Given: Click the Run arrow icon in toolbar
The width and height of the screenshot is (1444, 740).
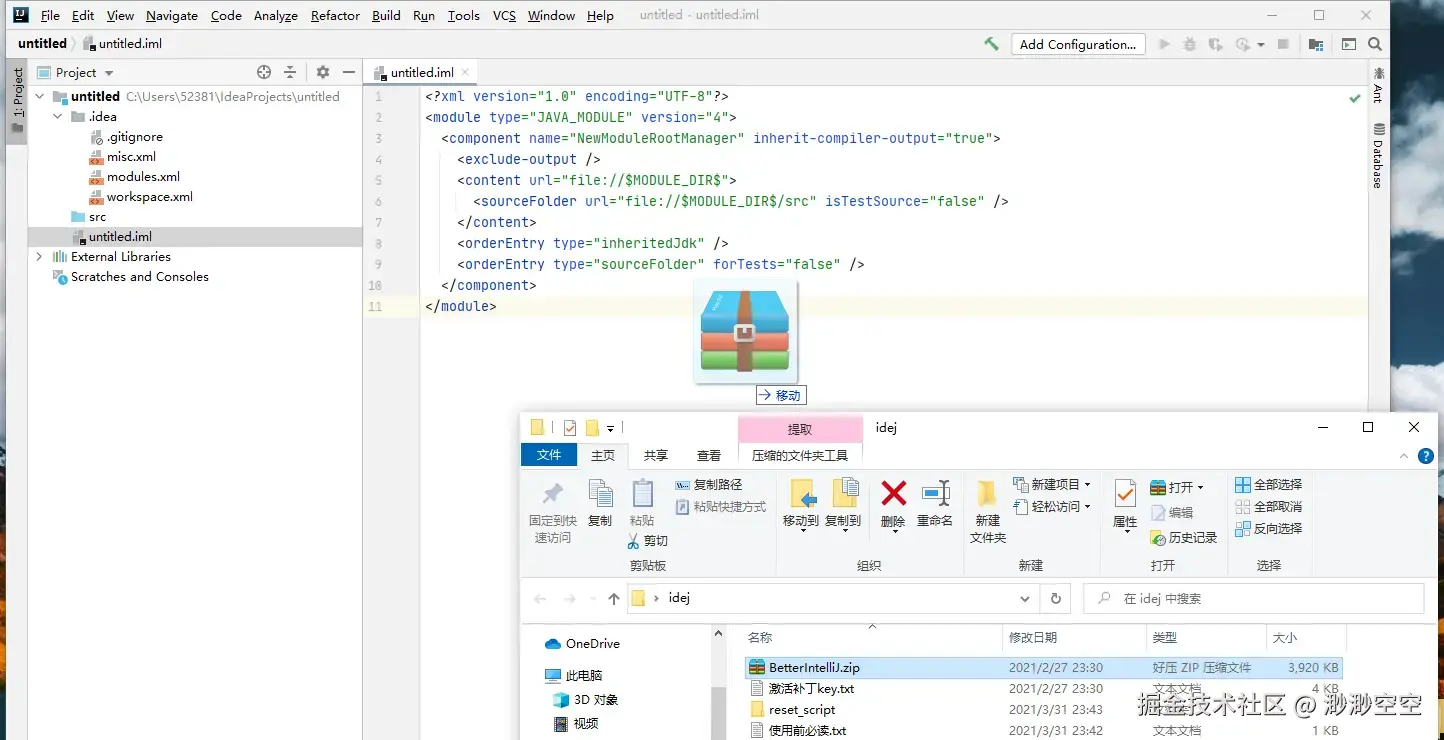Looking at the screenshot, I should click(1164, 44).
